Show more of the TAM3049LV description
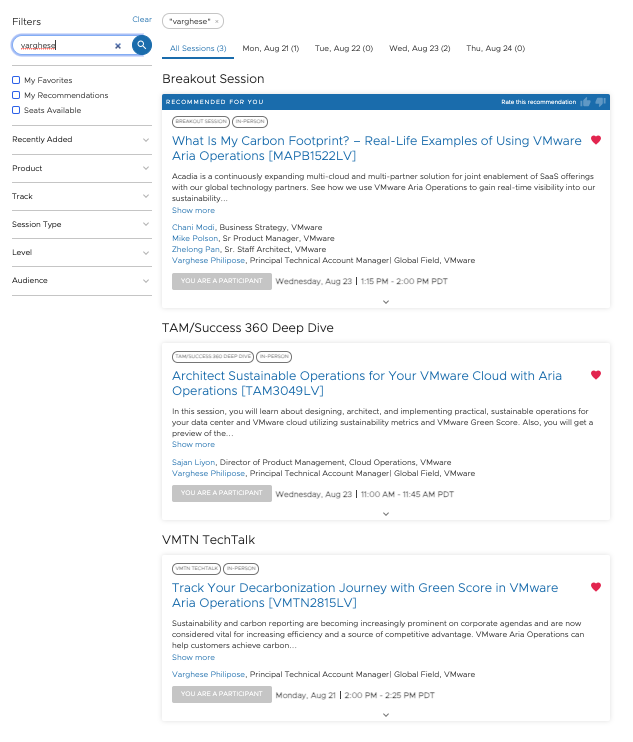 pos(193,444)
